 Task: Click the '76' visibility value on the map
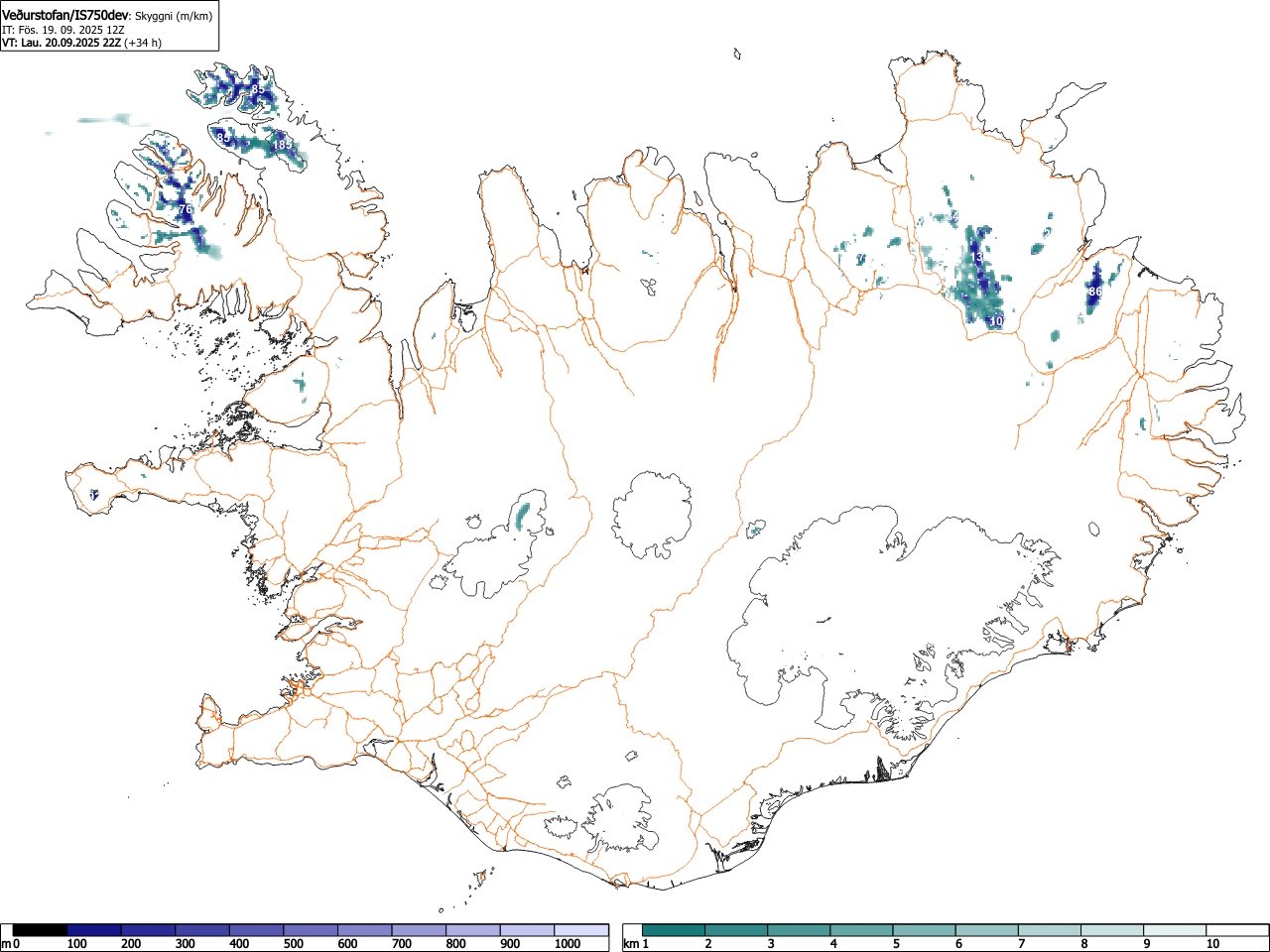(185, 209)
